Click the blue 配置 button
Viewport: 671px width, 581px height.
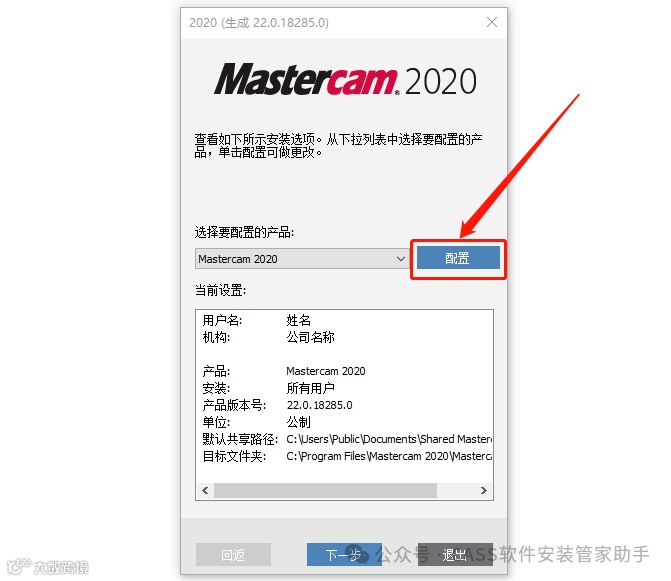tap(458, 258)
